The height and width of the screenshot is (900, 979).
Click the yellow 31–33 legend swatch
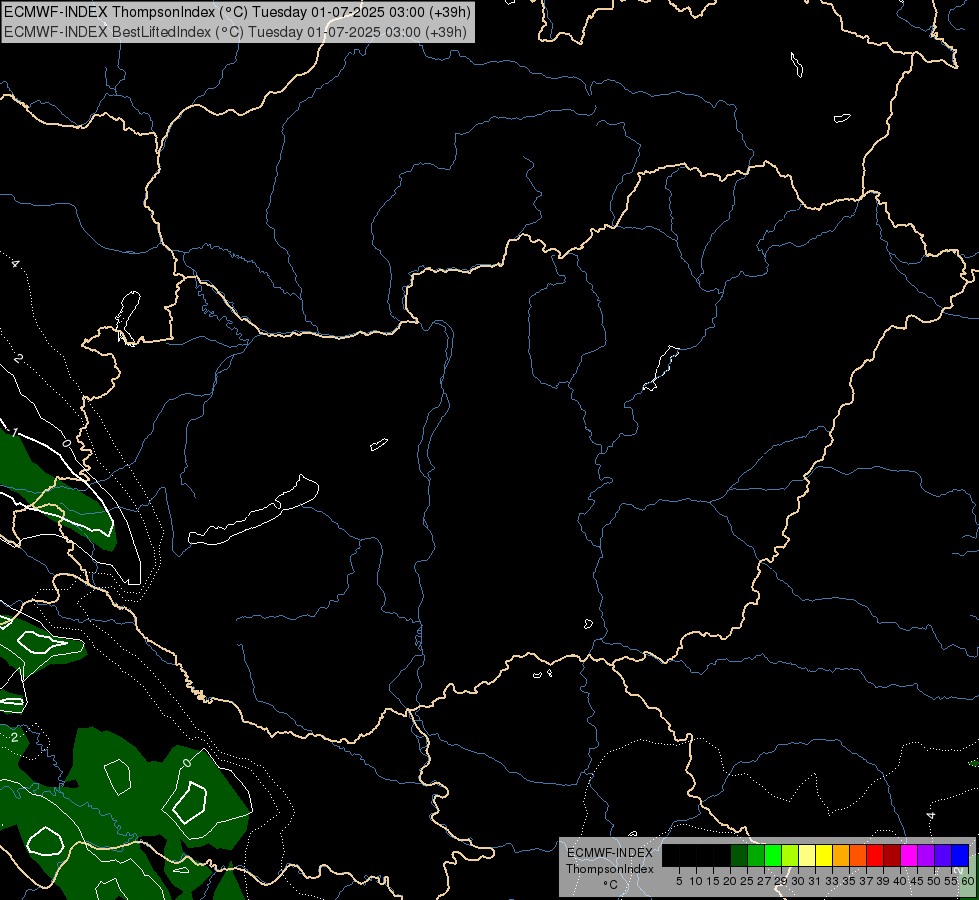coord(824,856)
